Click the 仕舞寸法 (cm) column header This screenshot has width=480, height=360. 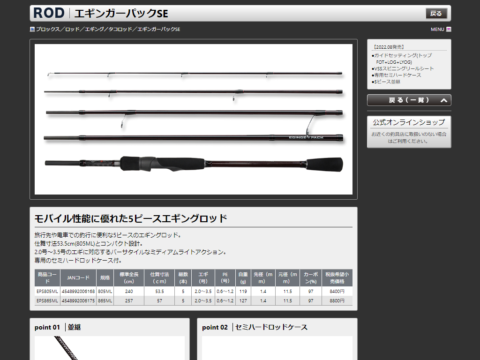pyautogui.click(x=160, y=278)
